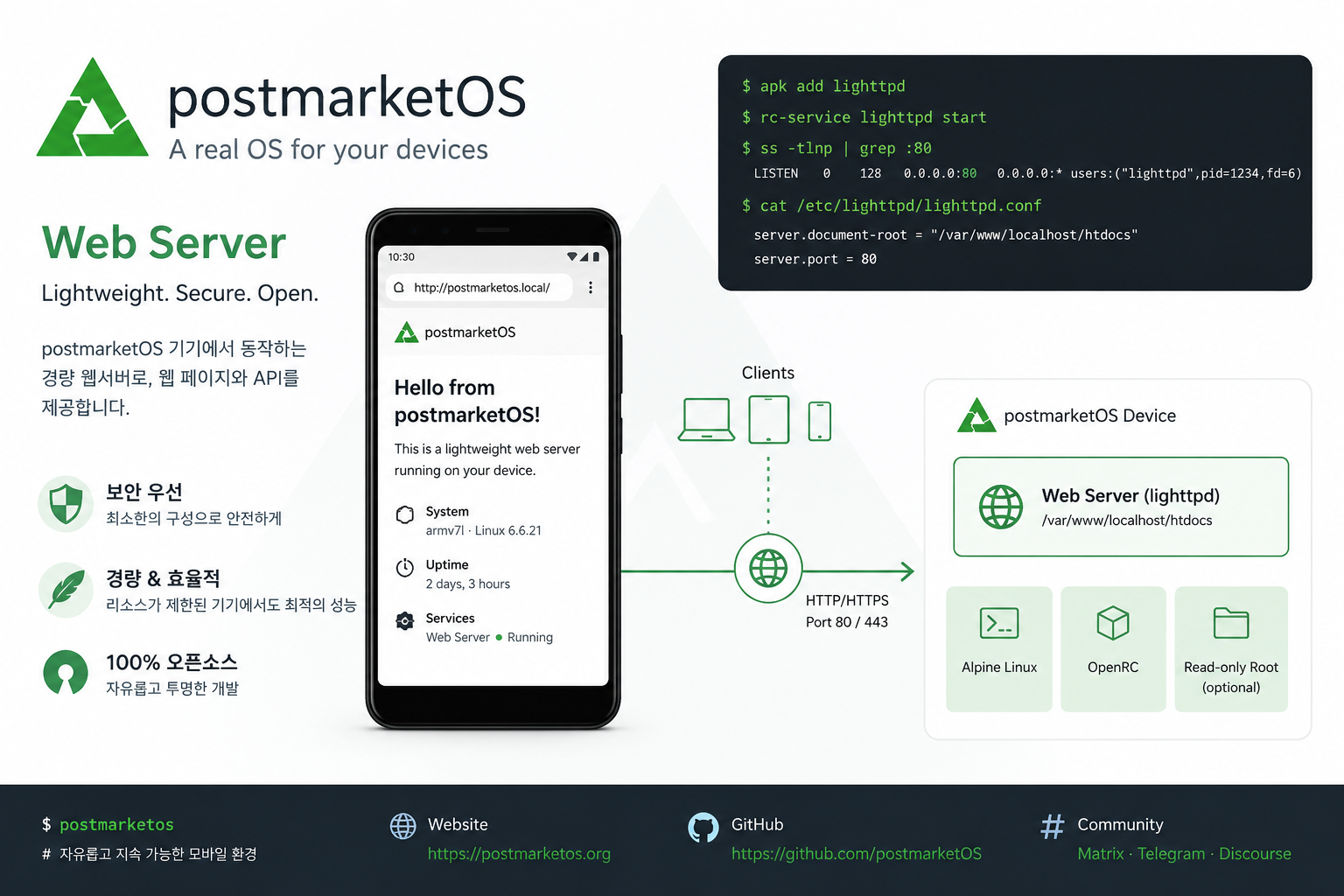Click the 'A real OS for your devices' slogan
Screen dimensions: 1344x896
coord(329,150)
